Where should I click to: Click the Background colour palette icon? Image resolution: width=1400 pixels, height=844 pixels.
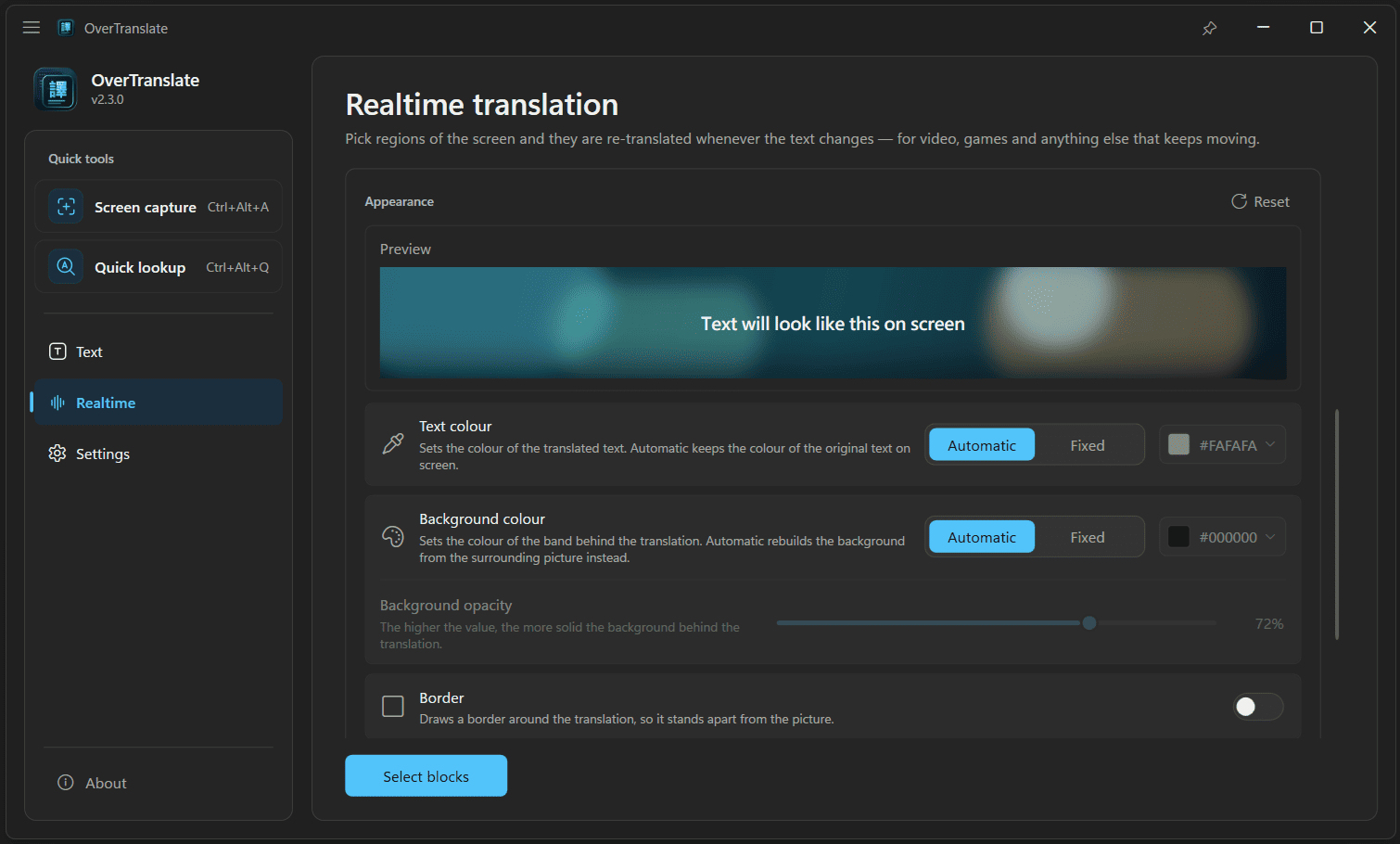click(393, 537)
